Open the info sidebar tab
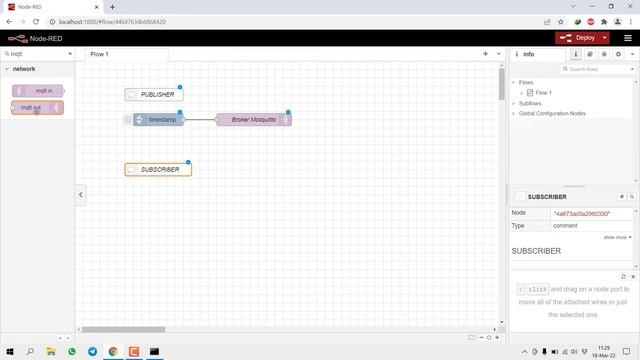The width and height of the screenshot is (640, 360). tap(538, 54)
